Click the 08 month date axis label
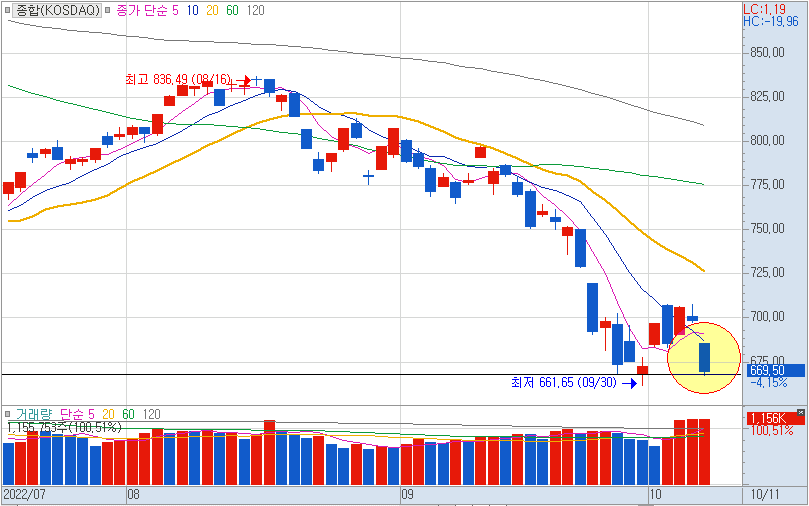 tap(133, 495)
